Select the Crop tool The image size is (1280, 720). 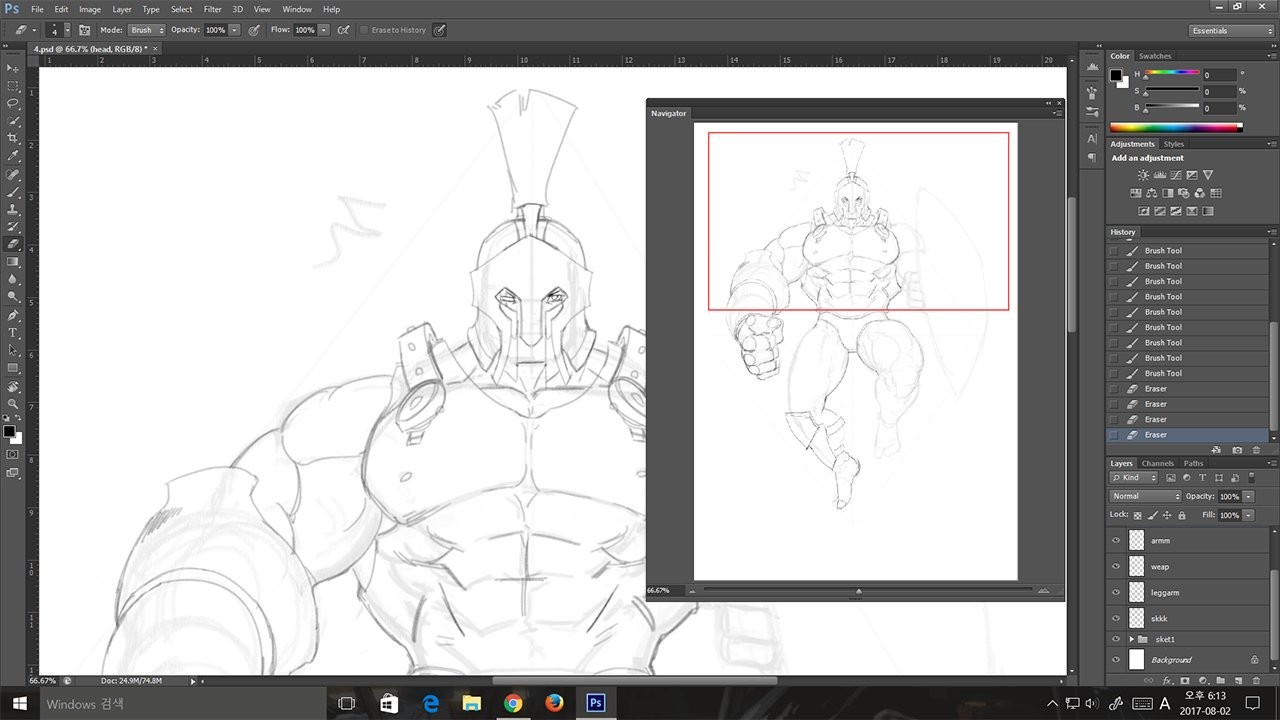tap(14, 138)
